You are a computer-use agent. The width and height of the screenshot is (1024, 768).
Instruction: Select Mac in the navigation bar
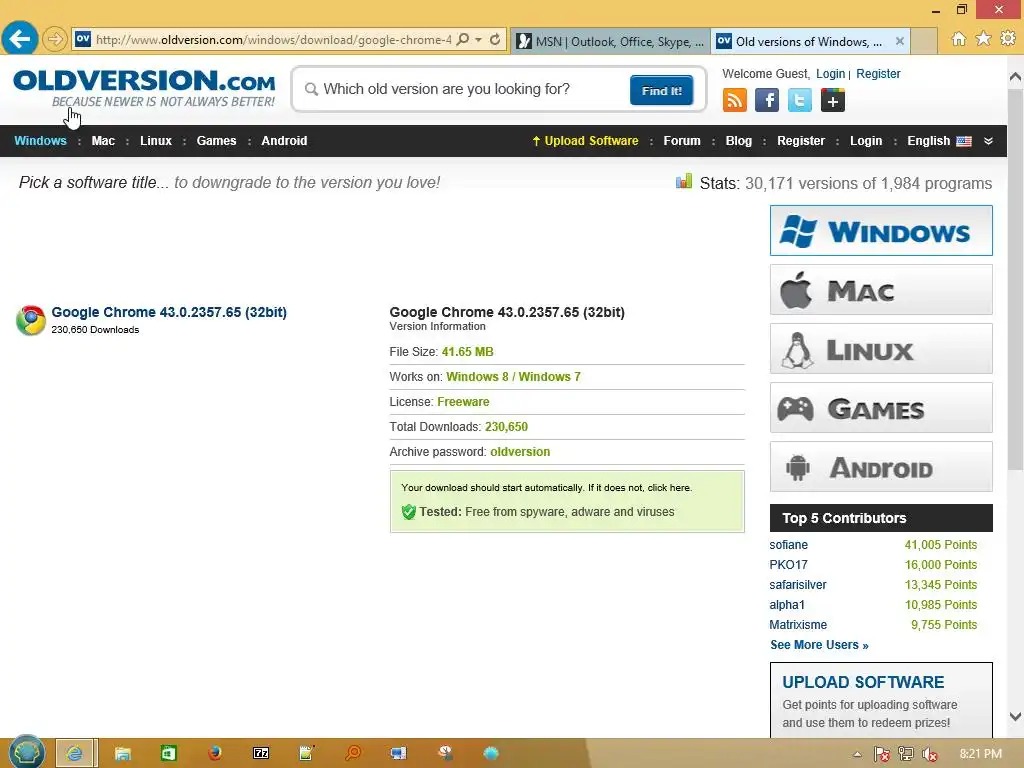coord(103,141)
